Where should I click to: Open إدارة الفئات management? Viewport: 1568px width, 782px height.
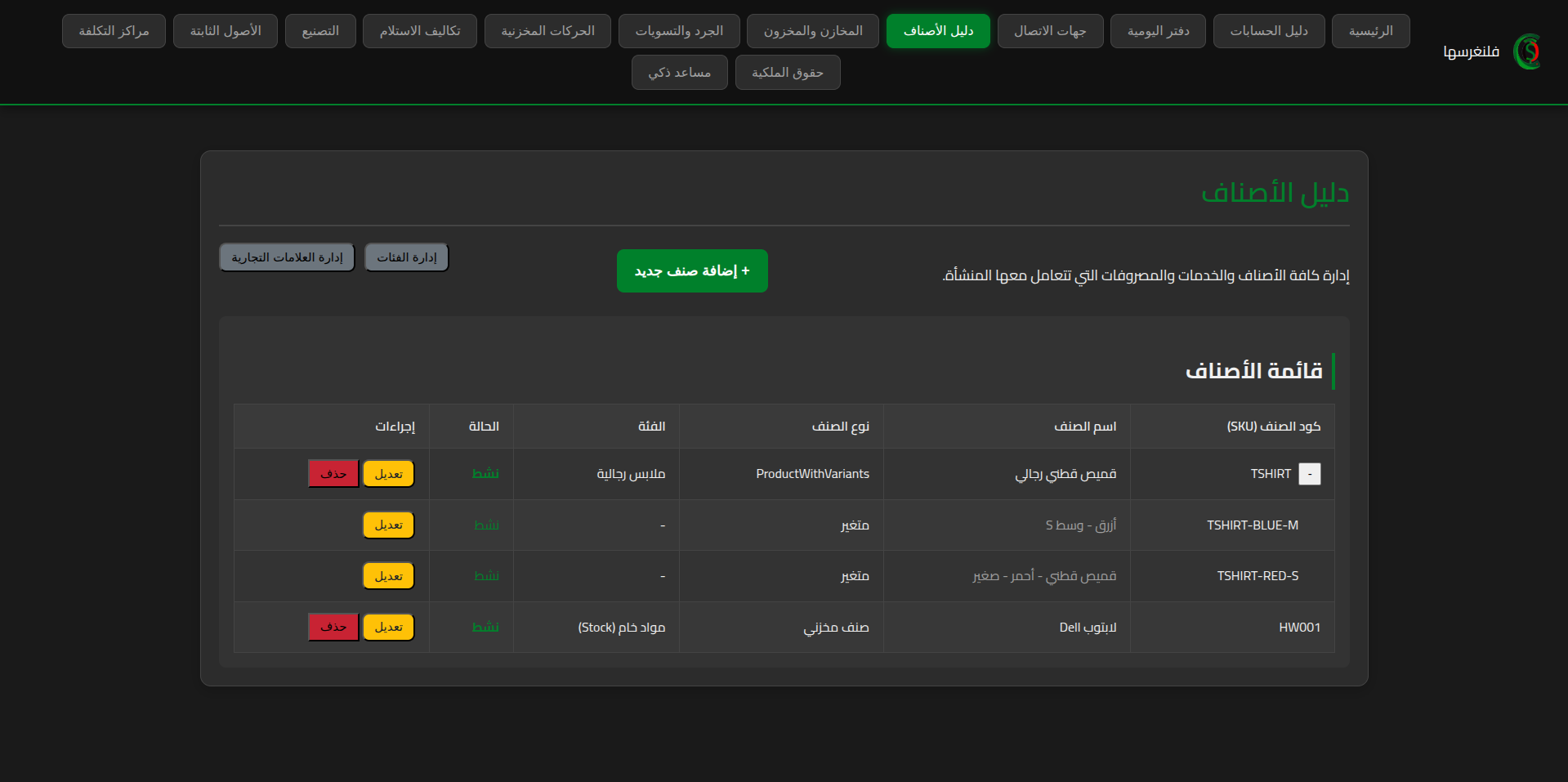(406, 257)
